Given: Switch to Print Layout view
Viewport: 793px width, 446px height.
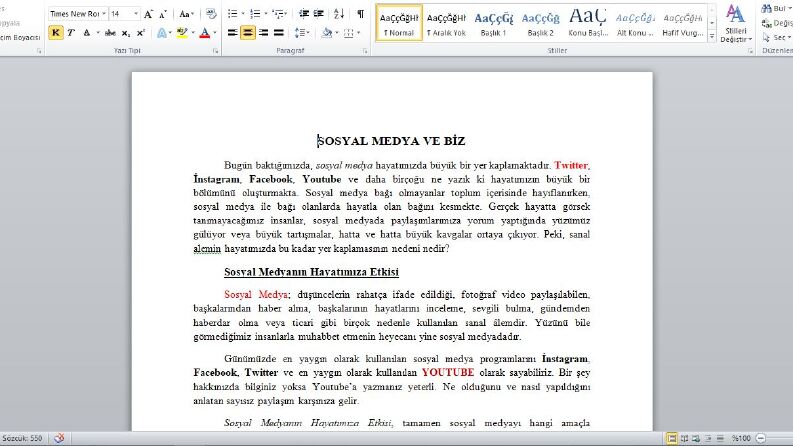Looking at the screenshot, I should click(x=672, y=438).
